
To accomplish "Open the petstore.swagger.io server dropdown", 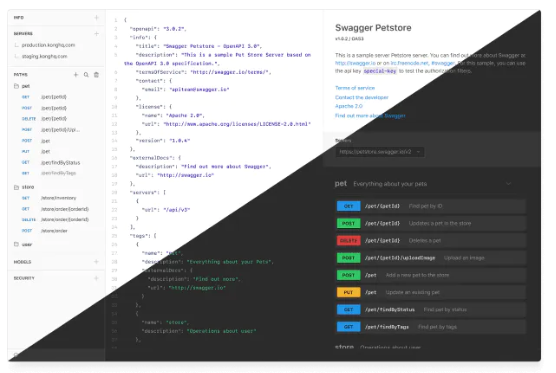I will [379, 152].
